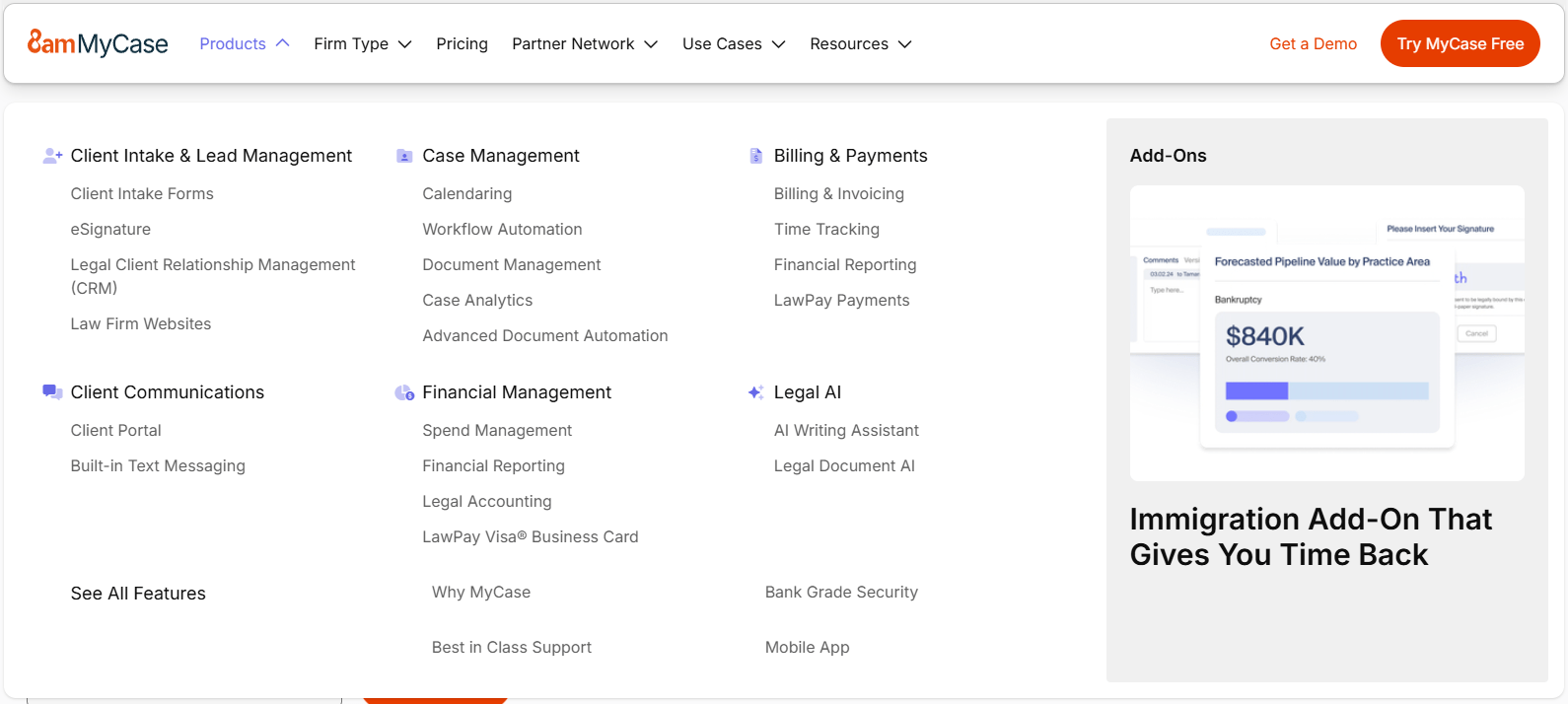
Task: Select Workflow Automation from Case Management
Action: (x=502, y=229)
